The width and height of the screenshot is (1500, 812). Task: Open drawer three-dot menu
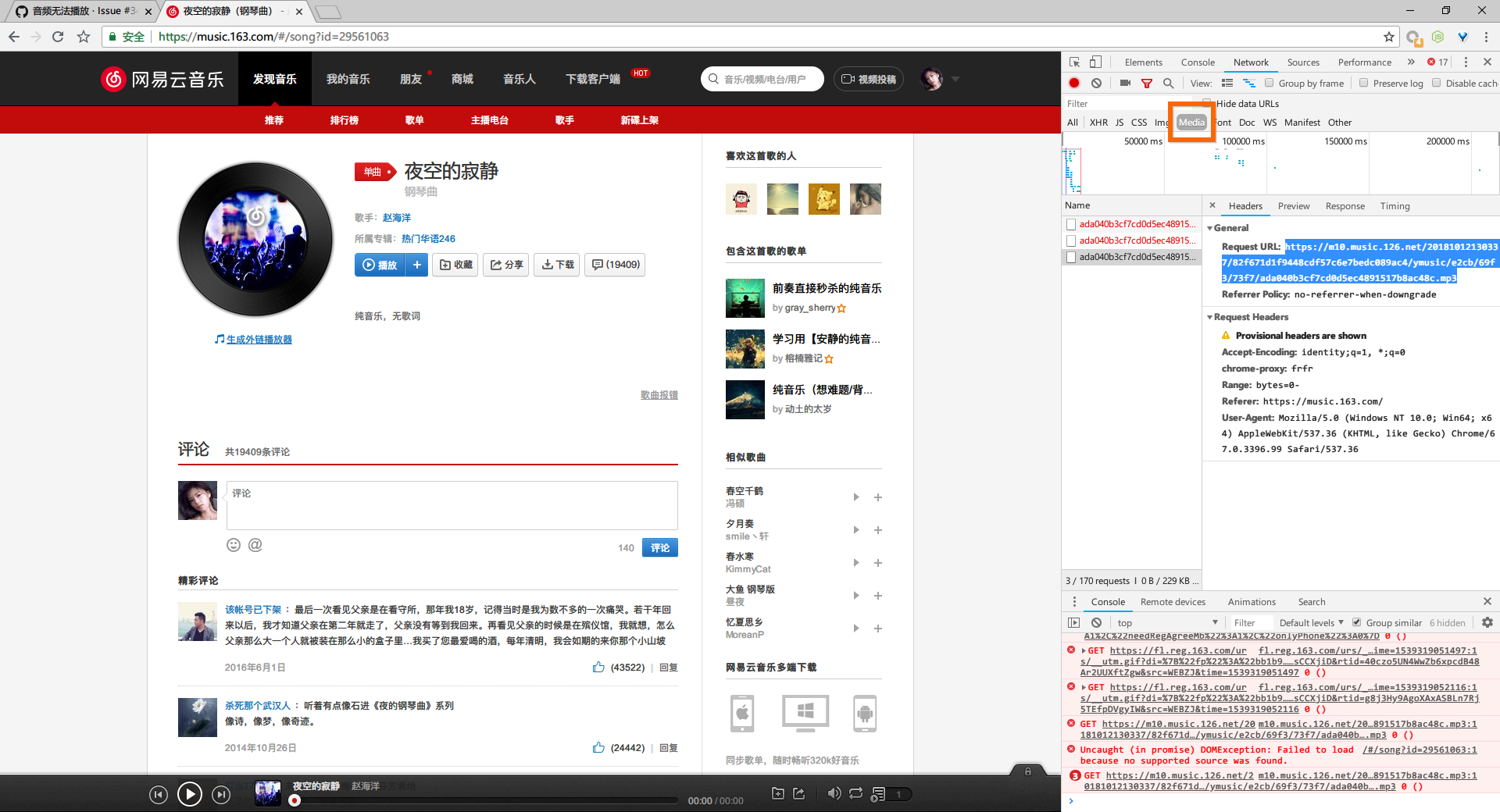pos(1074,601)
